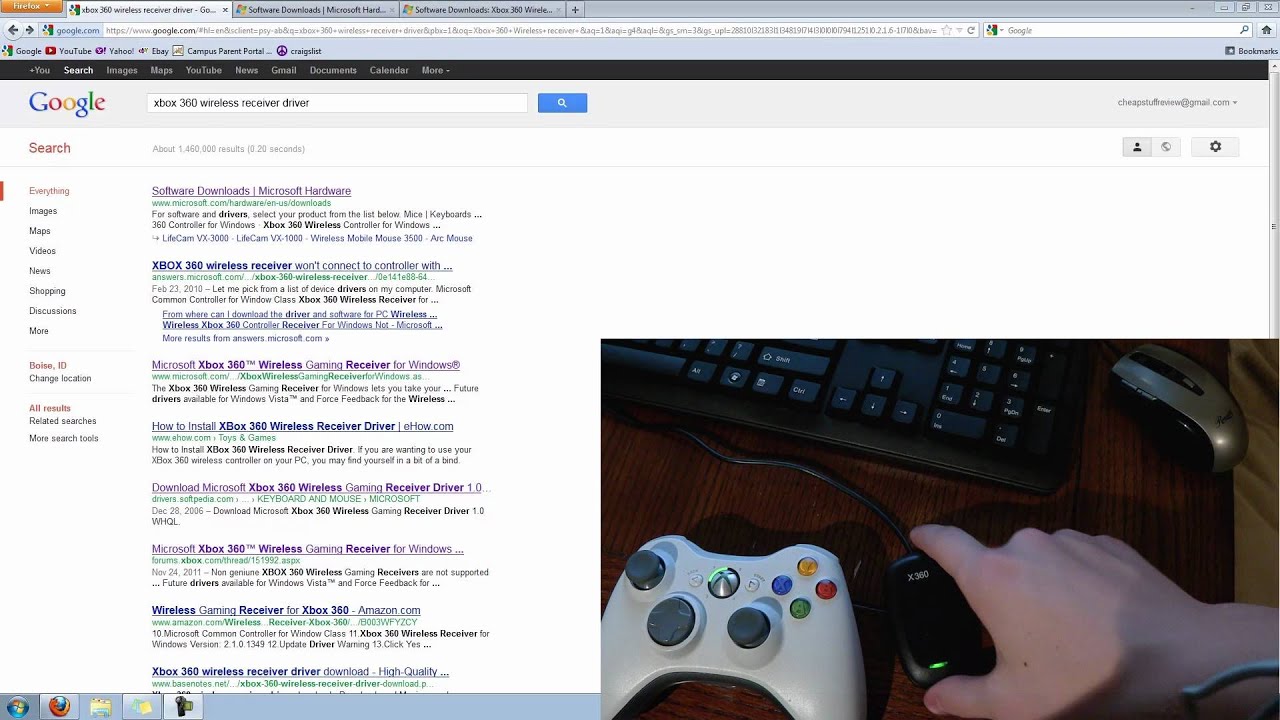Open the cheapstuffreview@gmail.com account dropdown
This screenshot has width=1280, height=720.
coord(1177,102)
